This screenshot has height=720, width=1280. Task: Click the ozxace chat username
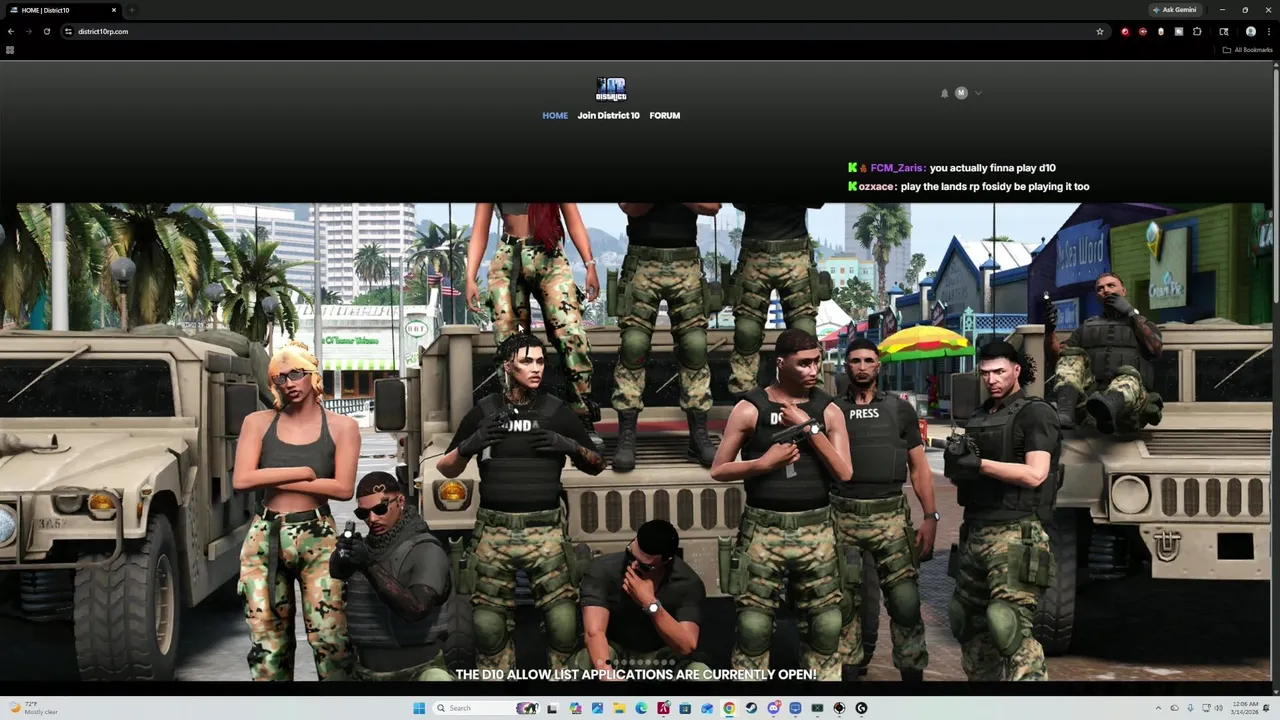(x=877, y=187)
